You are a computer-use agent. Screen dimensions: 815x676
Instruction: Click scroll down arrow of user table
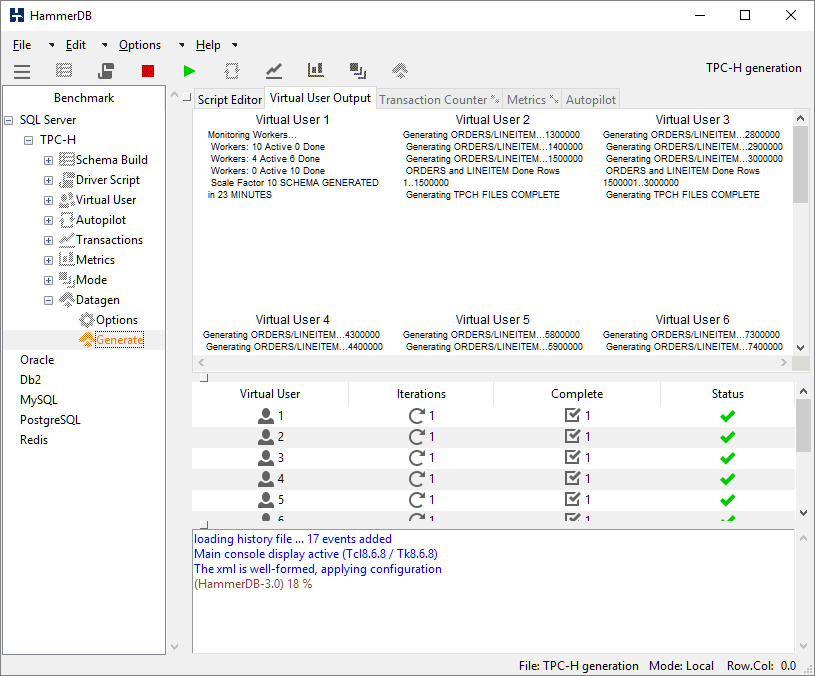pyautogui.click(x=803, y=513)
